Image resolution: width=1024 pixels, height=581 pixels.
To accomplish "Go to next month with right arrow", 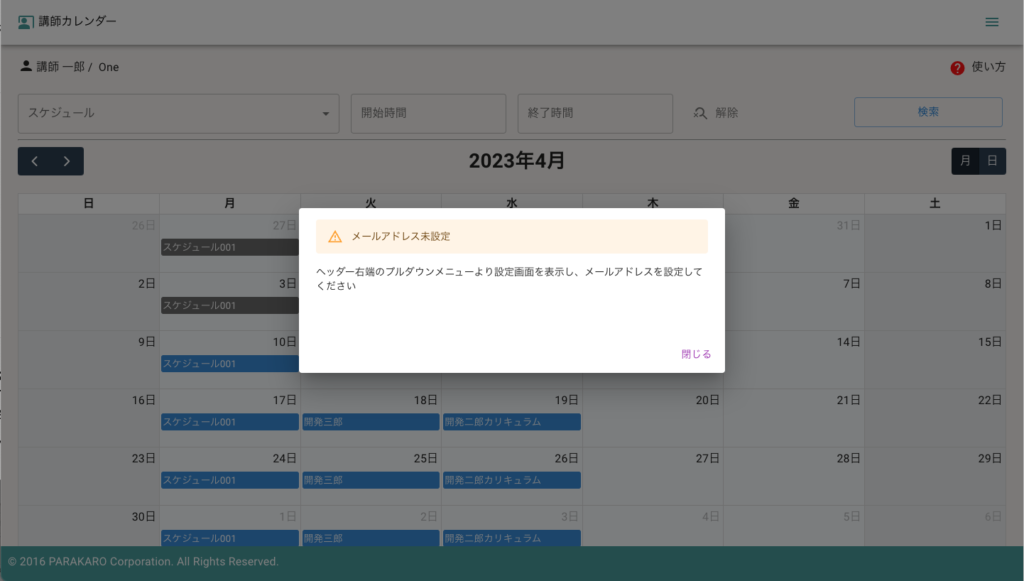I will 67,161.
